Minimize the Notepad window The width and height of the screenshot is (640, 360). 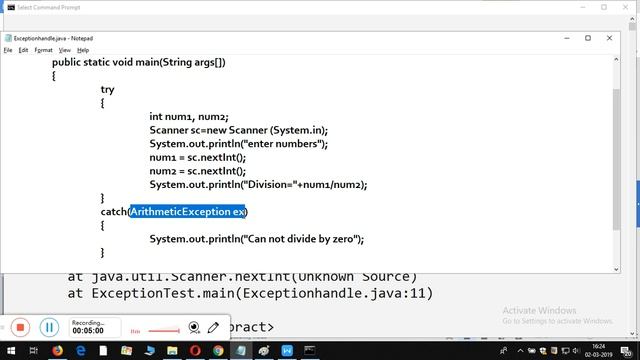pyautogui.click(x=567, y=38)
